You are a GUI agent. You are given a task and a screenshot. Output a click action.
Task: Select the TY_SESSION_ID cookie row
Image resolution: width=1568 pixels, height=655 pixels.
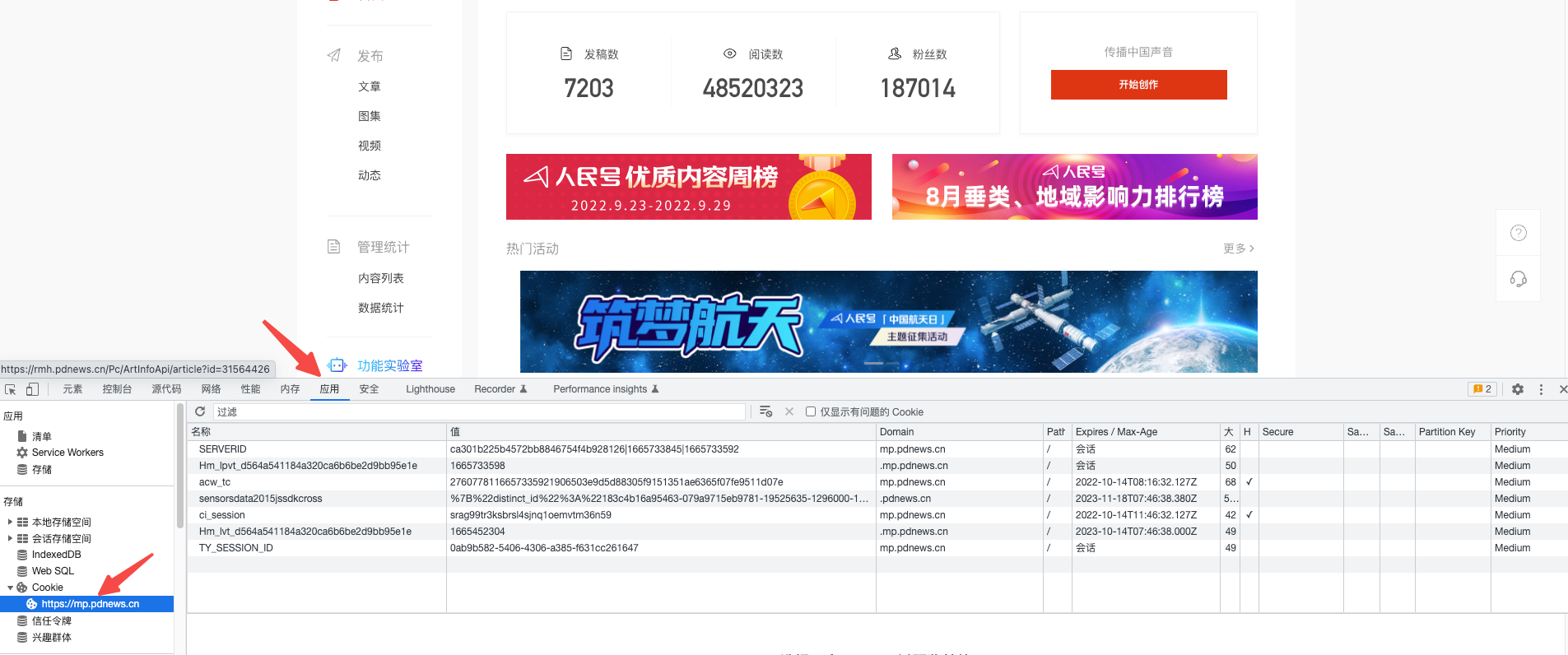(x=877, y=548)
